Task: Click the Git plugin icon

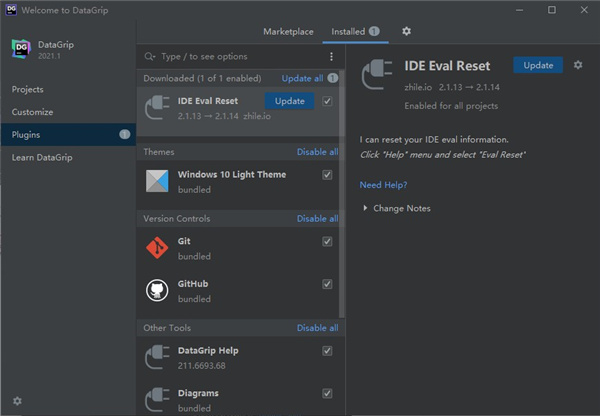Action: tap(157, 248)
